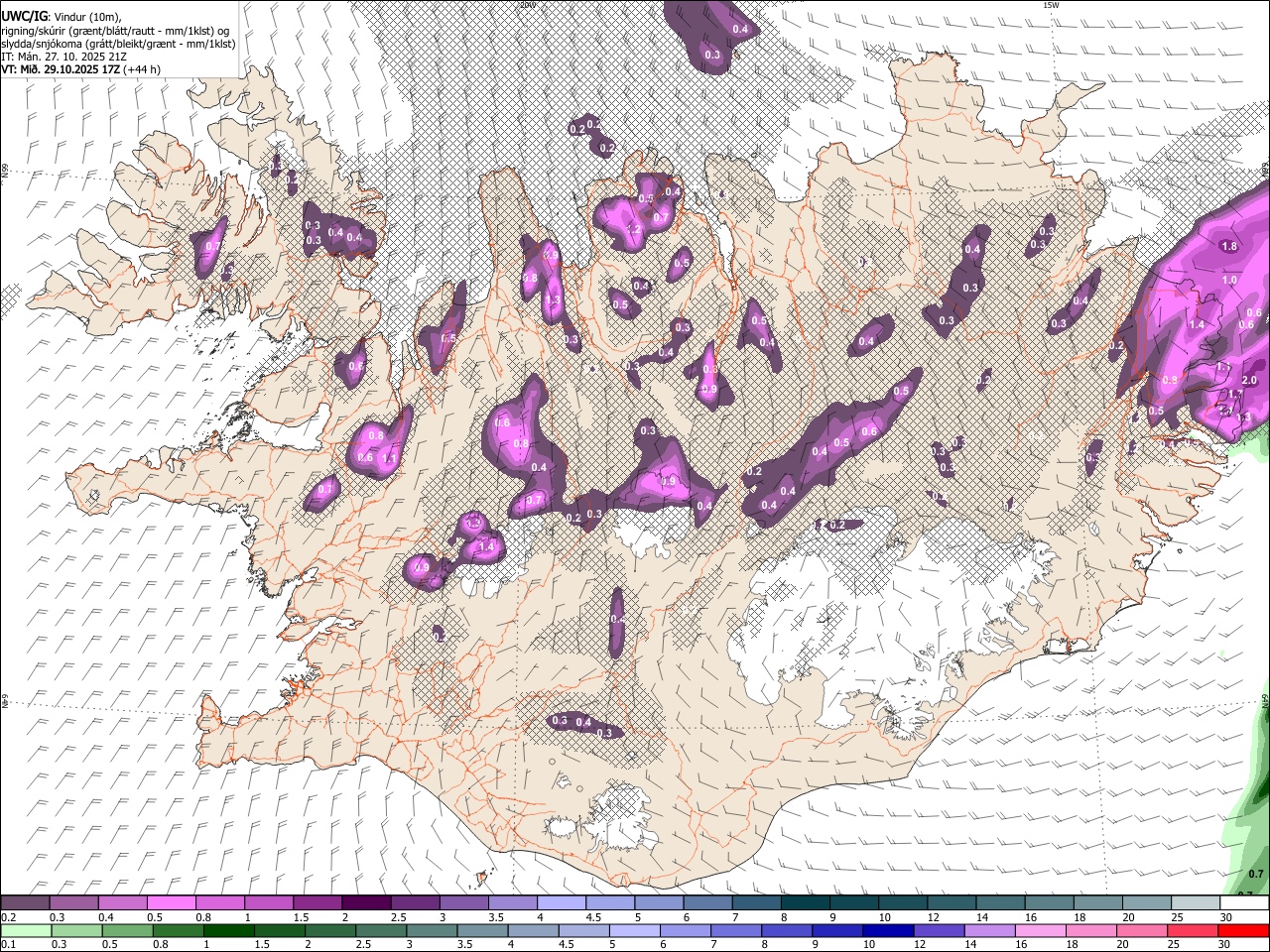Click the '0.1' label starting the rain legend row
This screenshot has width=1270, height=952.
pyautogui.click(x=9, y=944)
